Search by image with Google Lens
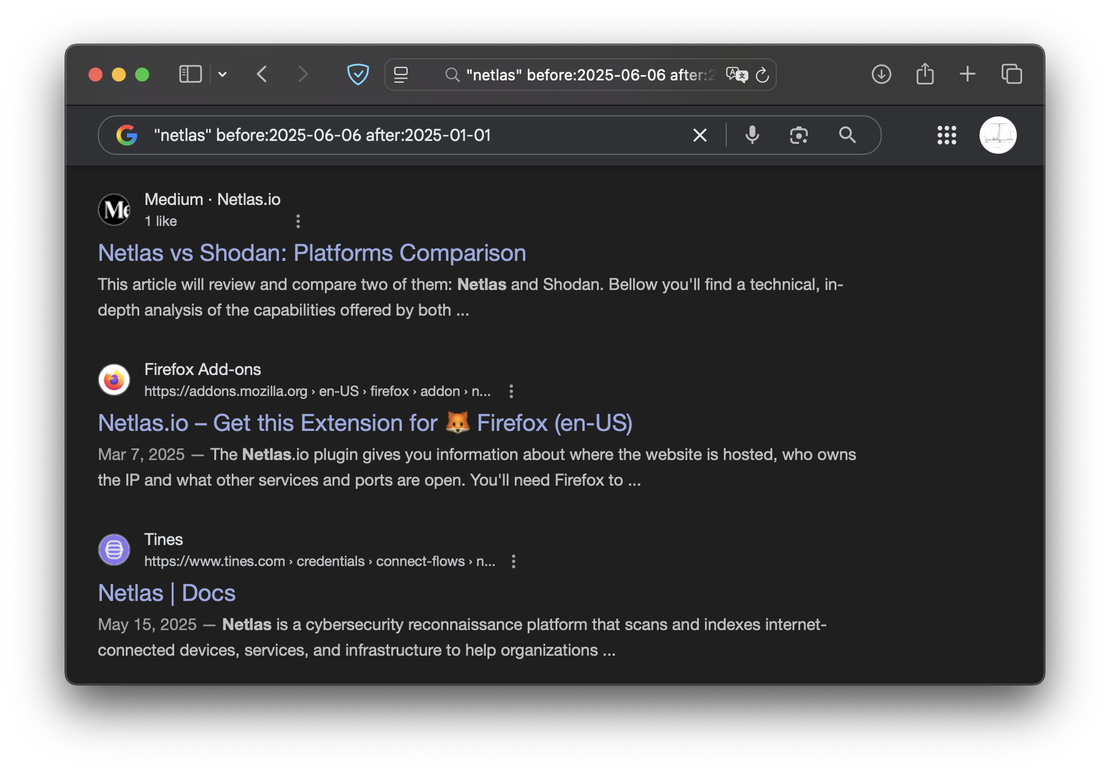The image size is (1110, 771). [x=798, y=135]
